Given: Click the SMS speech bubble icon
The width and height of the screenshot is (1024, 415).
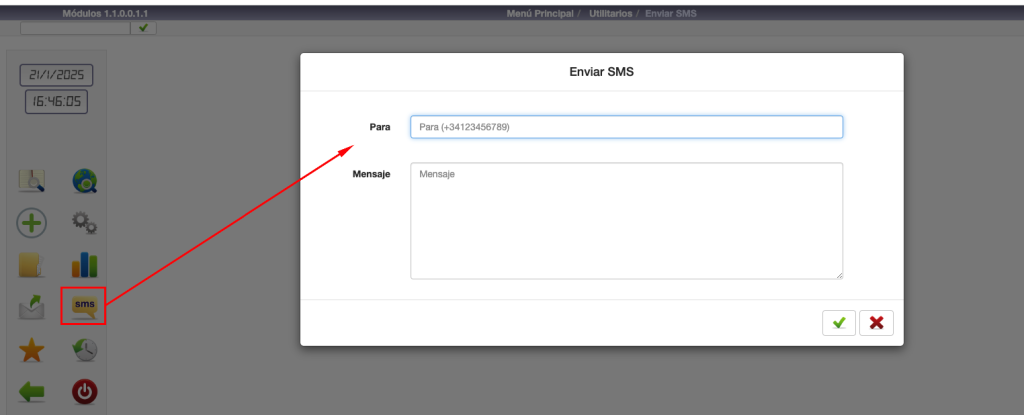Looking at the screenshot, I should point(84,306).
